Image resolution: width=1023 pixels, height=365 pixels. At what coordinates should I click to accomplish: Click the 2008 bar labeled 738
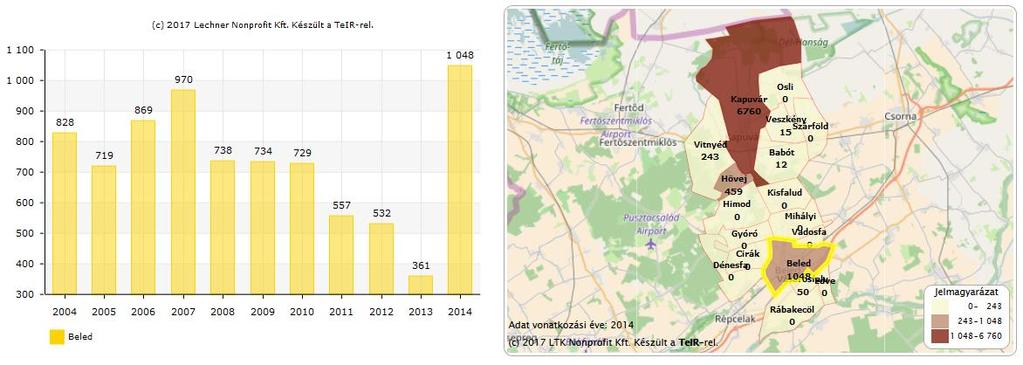click(x=222, y=227)
